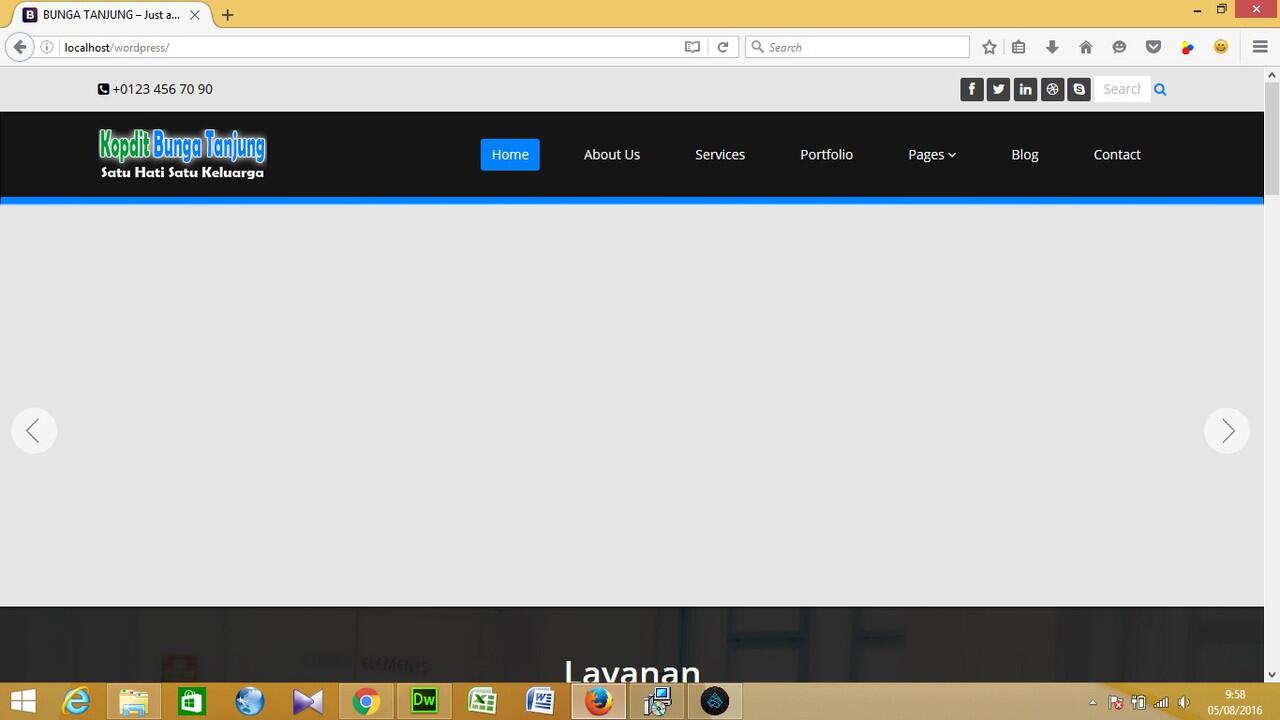
Task: Open the Twitter social icon link
Action: click(x=998, y=89)
